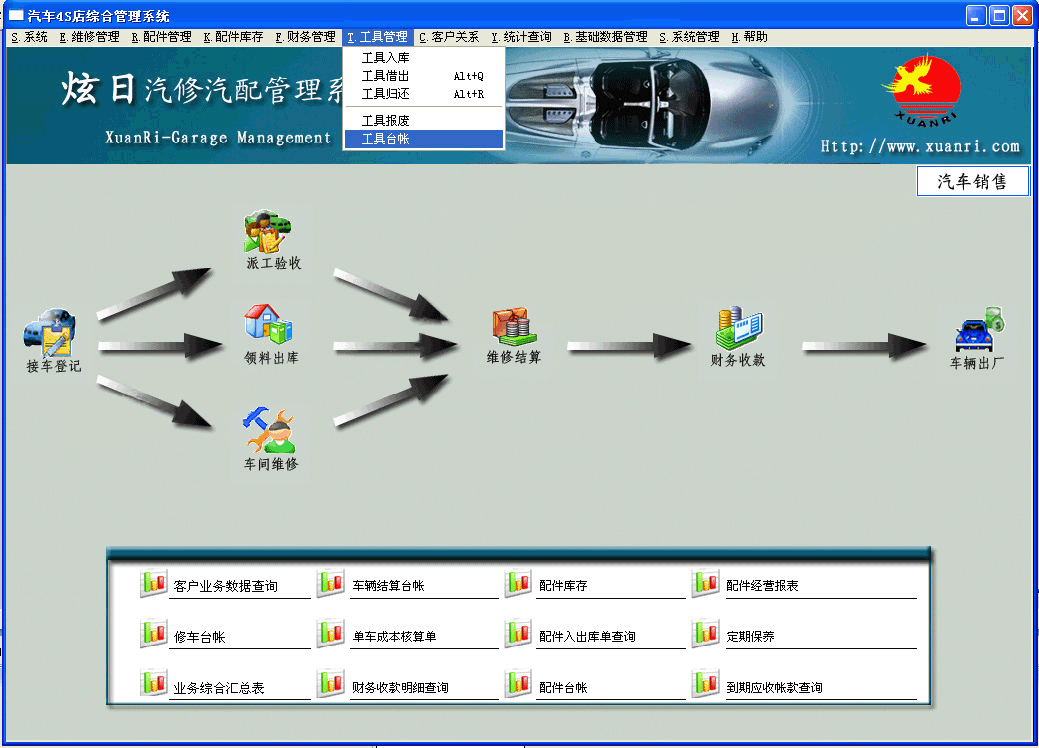
Task: Open the 车辆结算台帐 report link
Action: pyautogui.click(x=388, y=586)
